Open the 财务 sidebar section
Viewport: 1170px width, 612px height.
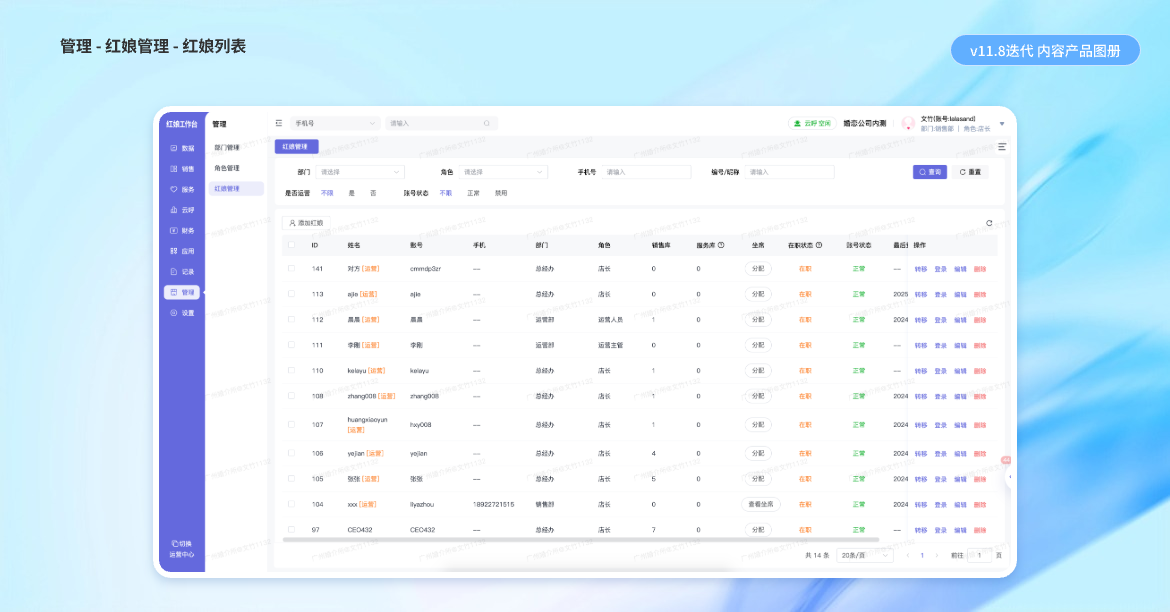tap(182, 231)
